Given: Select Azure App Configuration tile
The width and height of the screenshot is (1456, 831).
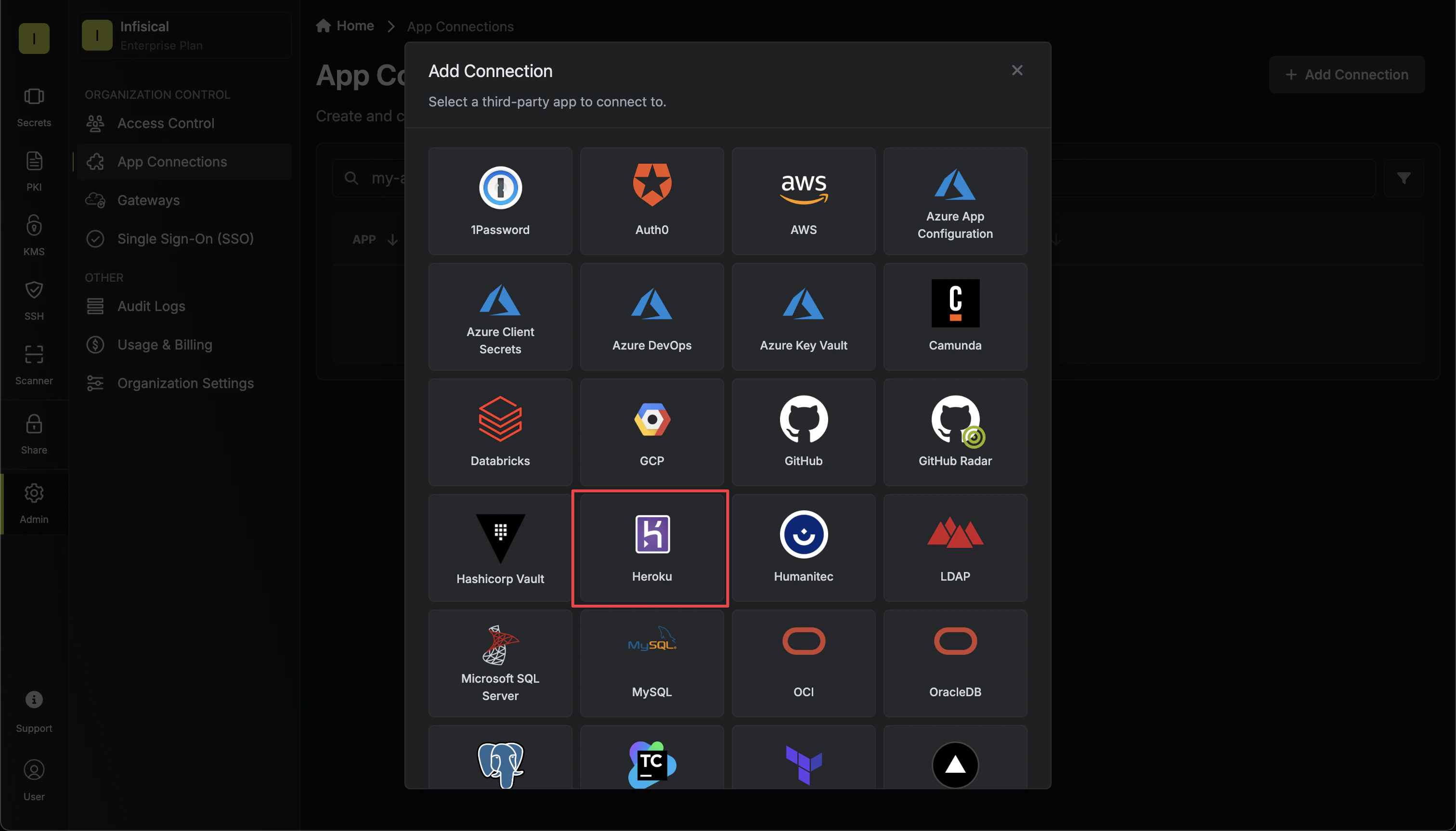Looking at the screenshot, I should [955, 201].
